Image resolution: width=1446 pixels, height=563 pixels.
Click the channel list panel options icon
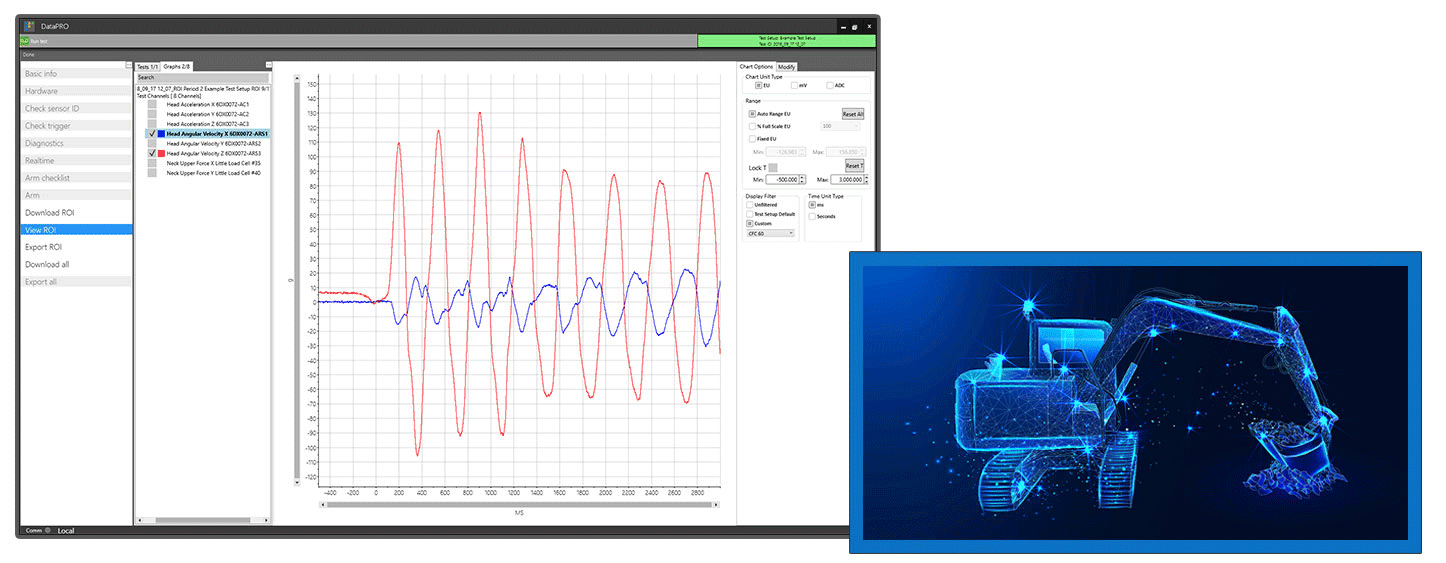[x=268, y=65]
